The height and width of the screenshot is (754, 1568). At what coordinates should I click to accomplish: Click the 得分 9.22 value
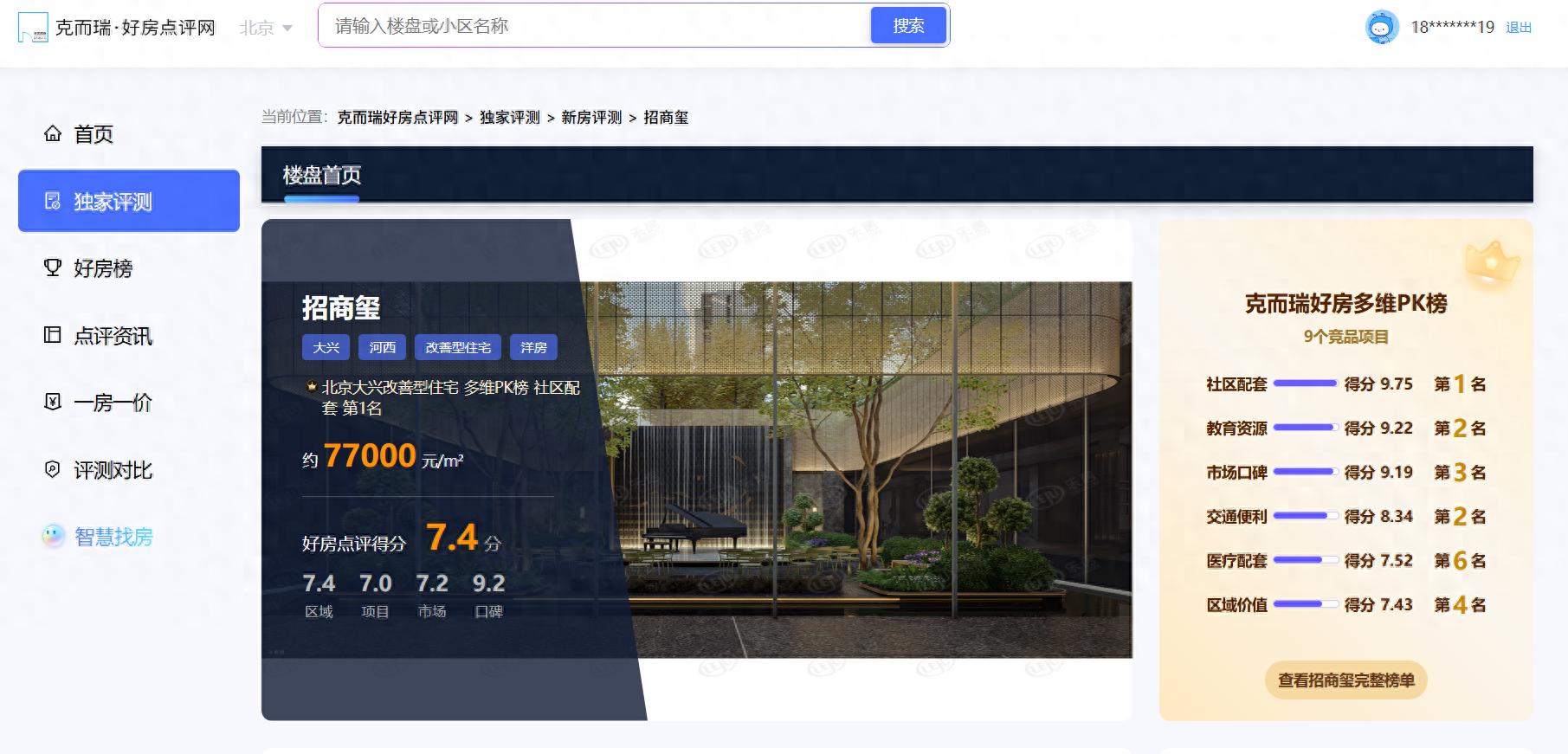click(1378, 428)
